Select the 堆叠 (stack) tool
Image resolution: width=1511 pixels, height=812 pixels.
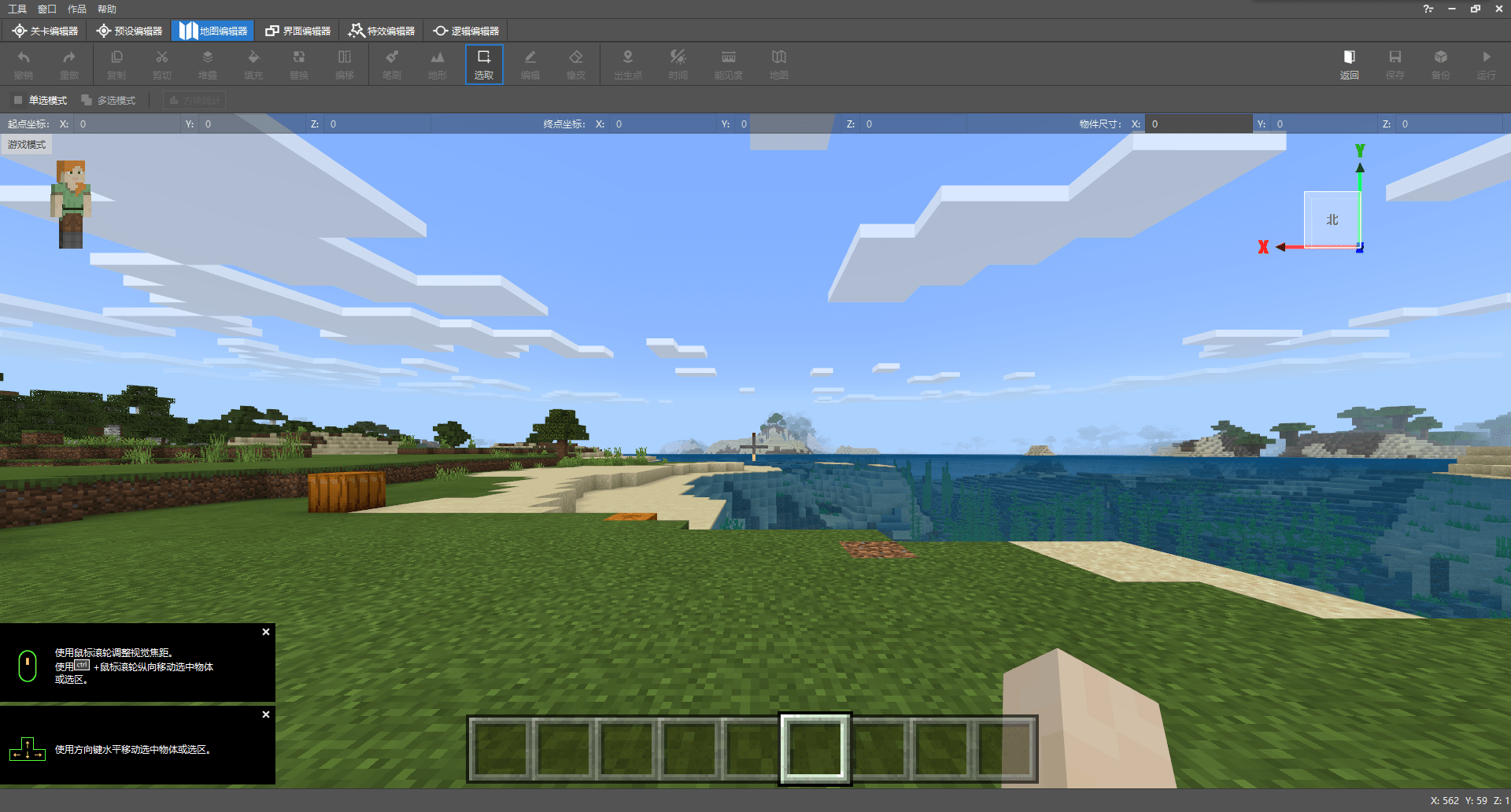click(208, 64)
